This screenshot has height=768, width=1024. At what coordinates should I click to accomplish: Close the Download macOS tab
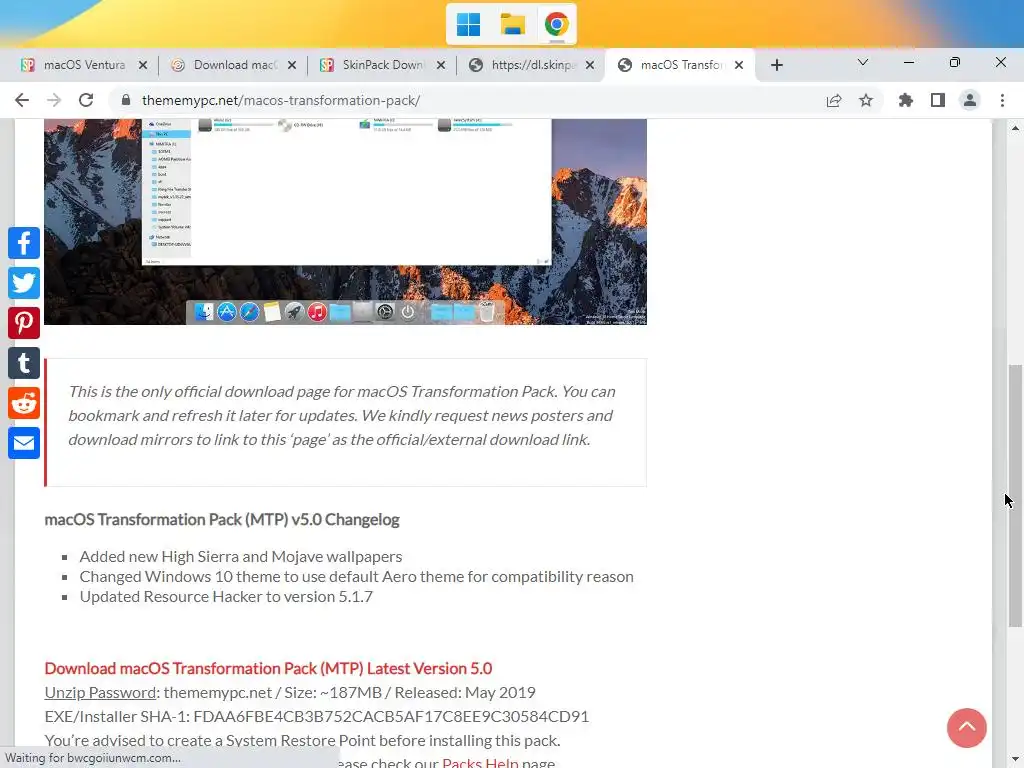[292, 65]
